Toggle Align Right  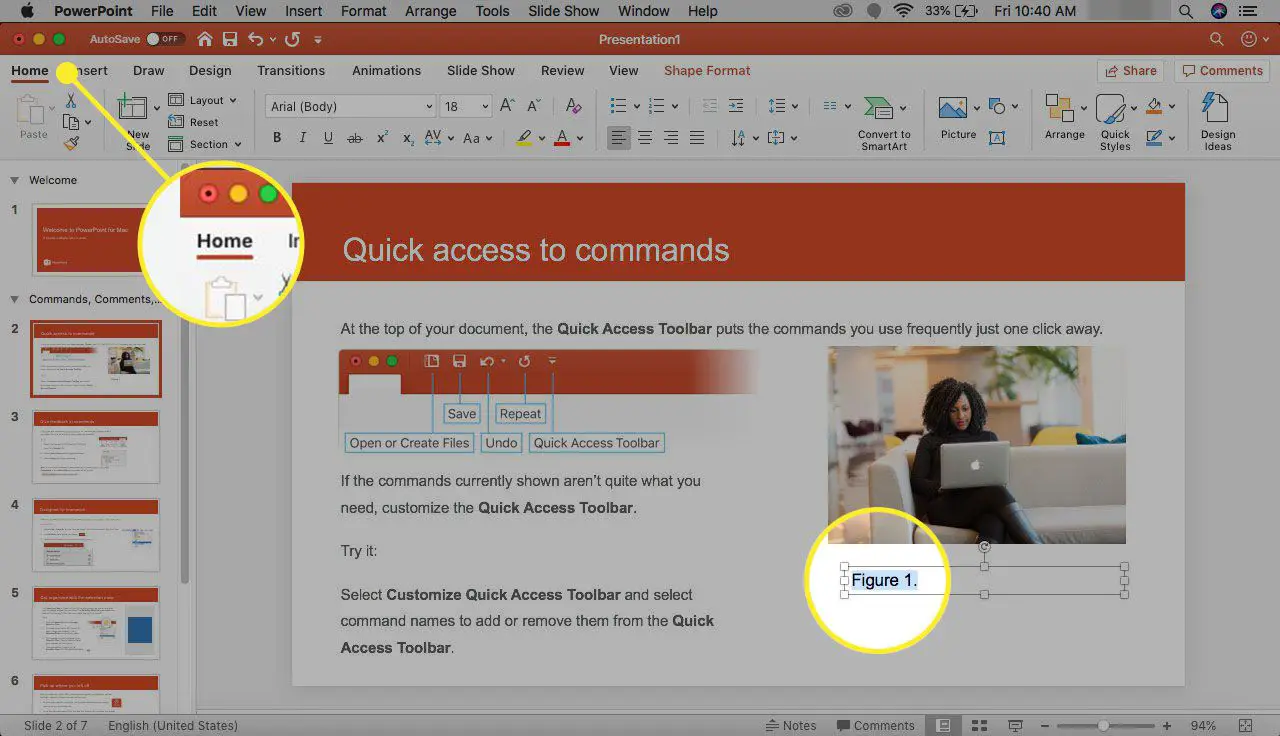click(x=671, y=138)
